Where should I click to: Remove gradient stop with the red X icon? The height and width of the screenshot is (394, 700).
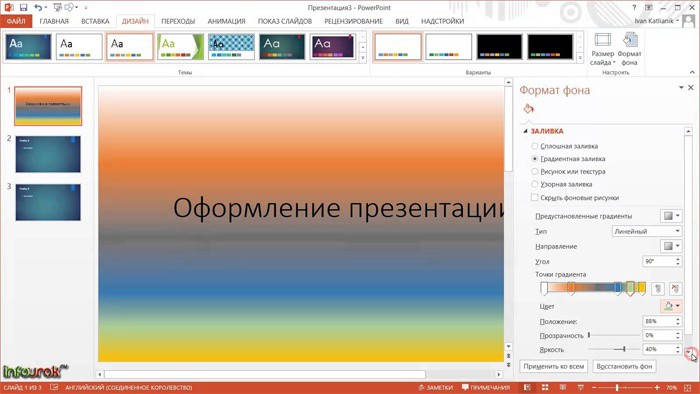coord(675,289)
